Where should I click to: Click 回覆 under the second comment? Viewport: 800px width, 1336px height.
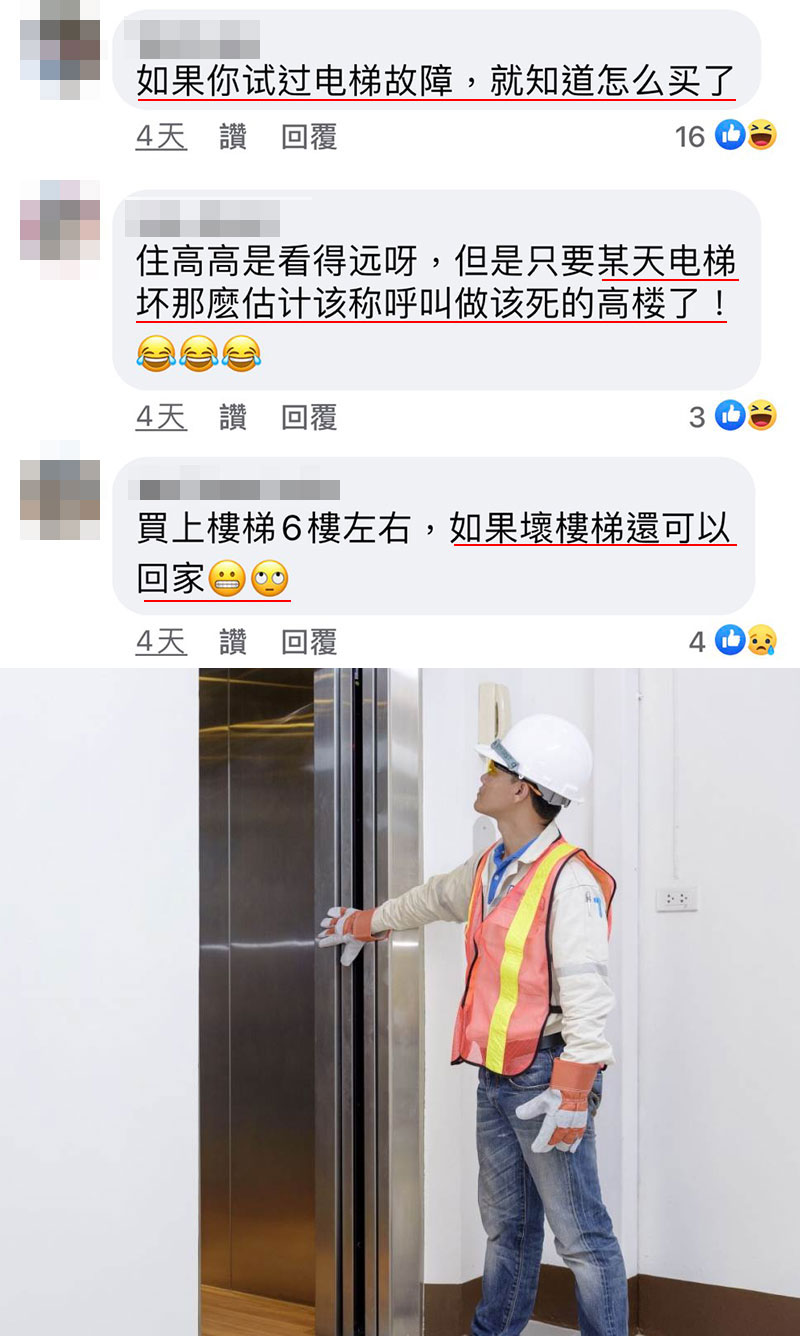tap(309, 417)
